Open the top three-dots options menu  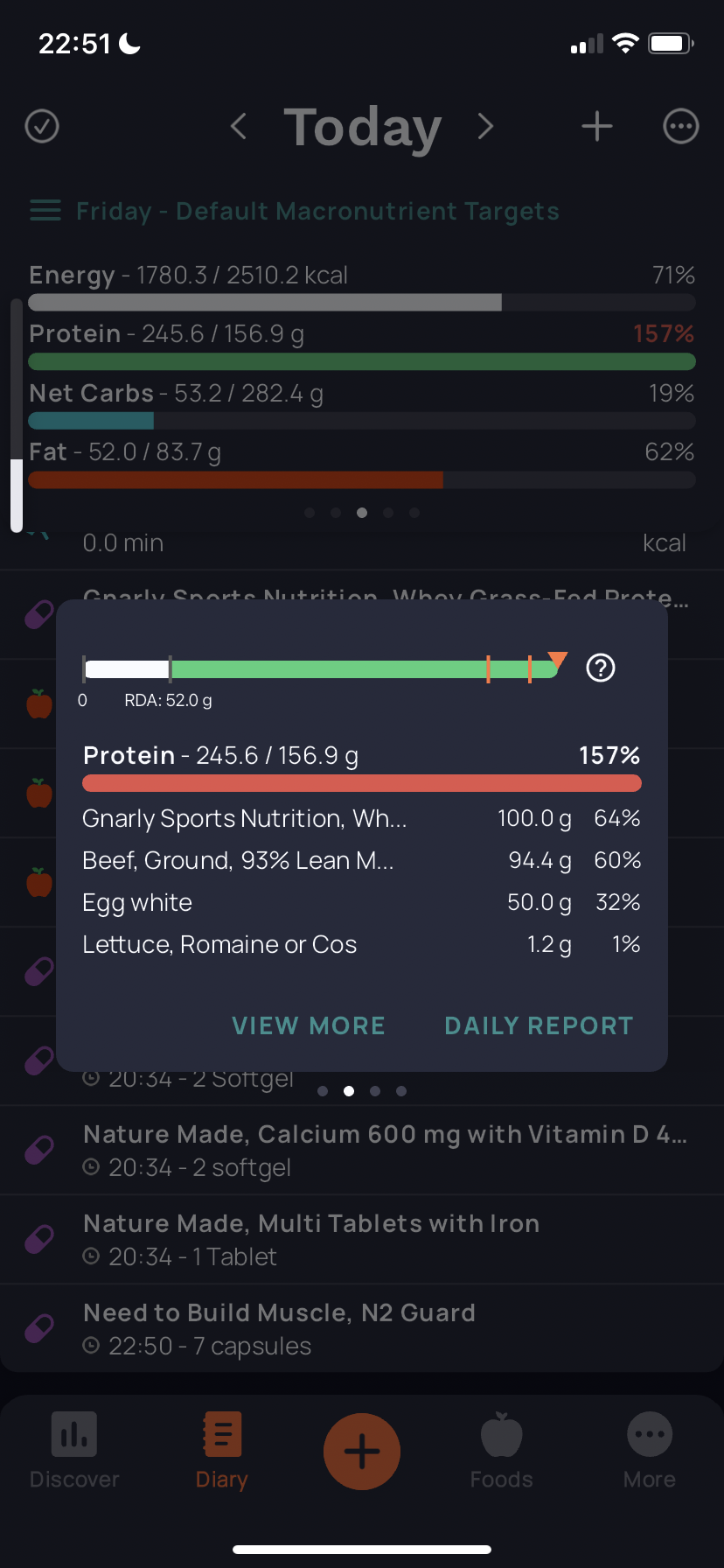click(681, 126)
